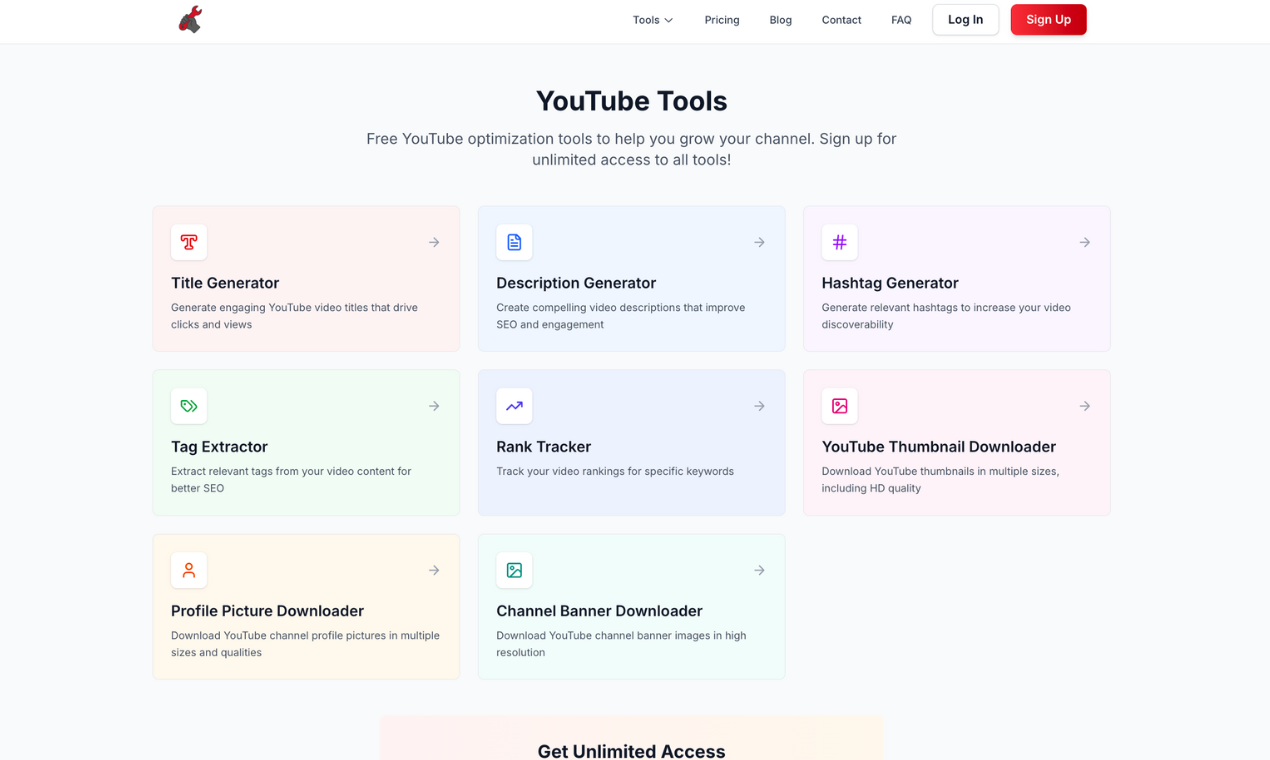Click the arrow on the Tag Extractor card
This screenshot has height=760, width=1270.
coord(434,406)
